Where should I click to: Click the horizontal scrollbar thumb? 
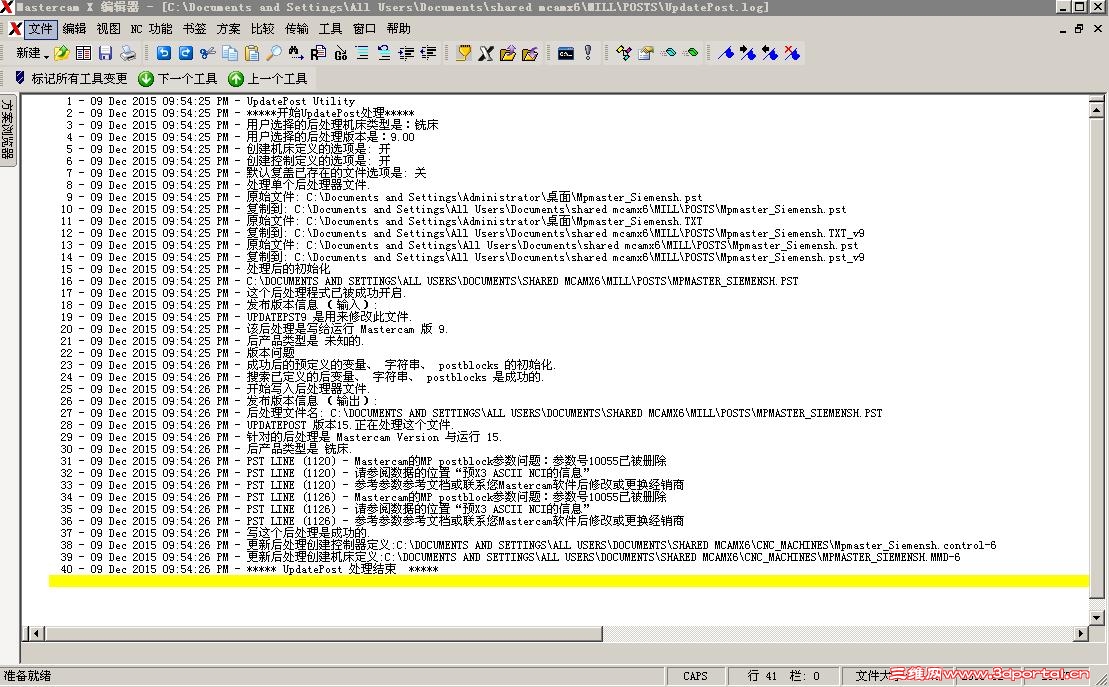click(323, 633)
